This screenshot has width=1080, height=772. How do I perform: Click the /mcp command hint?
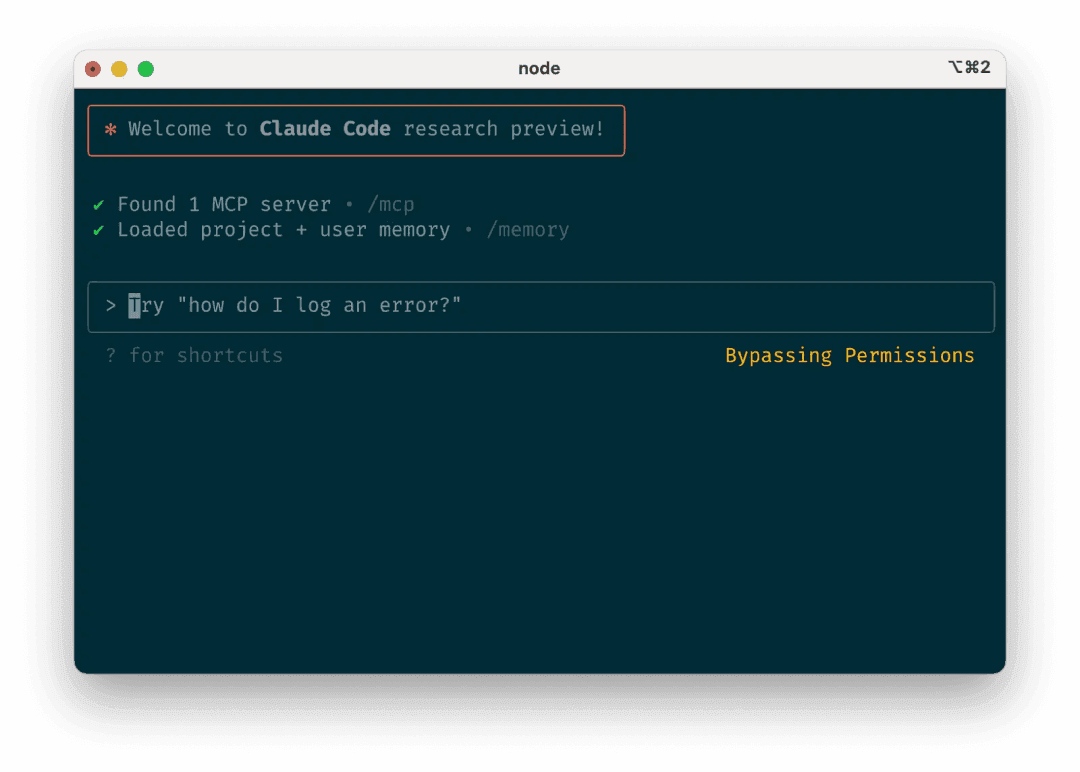tap(390, 205)
